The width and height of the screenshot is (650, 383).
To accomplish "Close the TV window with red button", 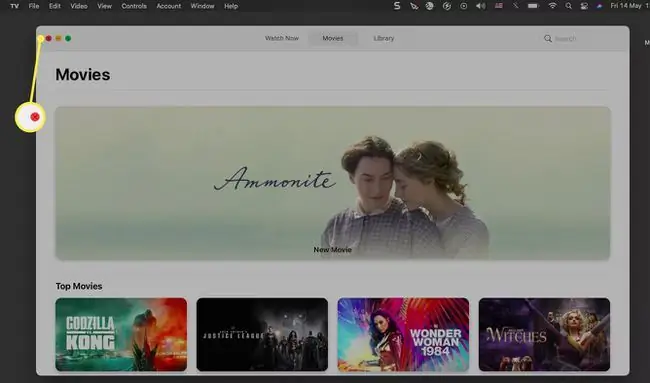I will [x=49, y=38].
